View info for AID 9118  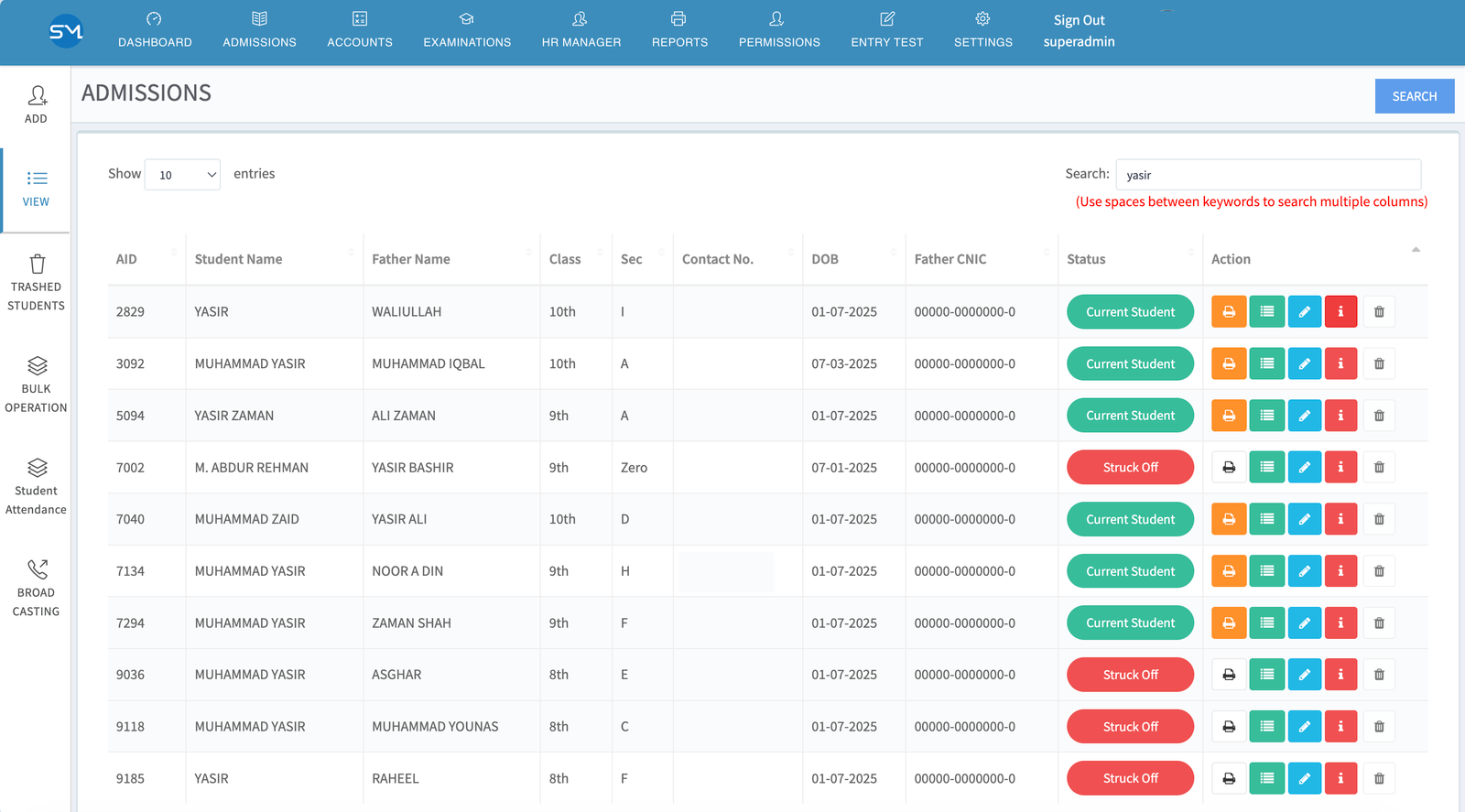pyautogui.click(x=1340, y=727)
